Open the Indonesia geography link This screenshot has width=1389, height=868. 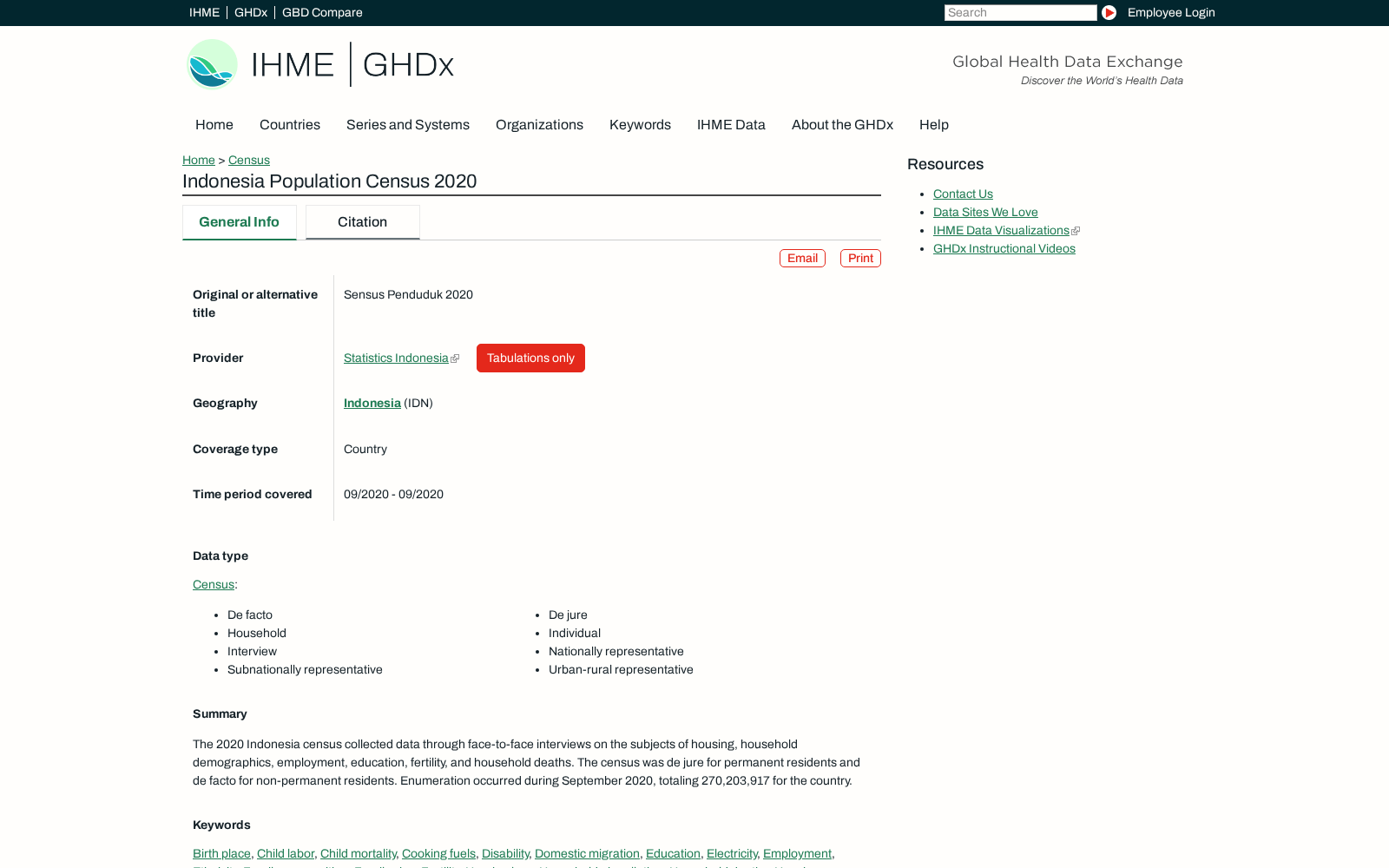[x=372, y=404]
